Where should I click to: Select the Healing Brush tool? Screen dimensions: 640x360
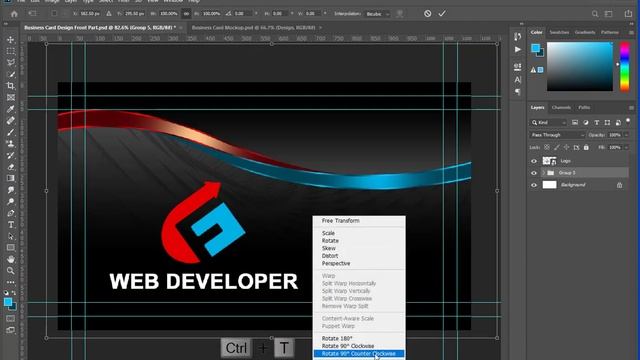(11, 120)
